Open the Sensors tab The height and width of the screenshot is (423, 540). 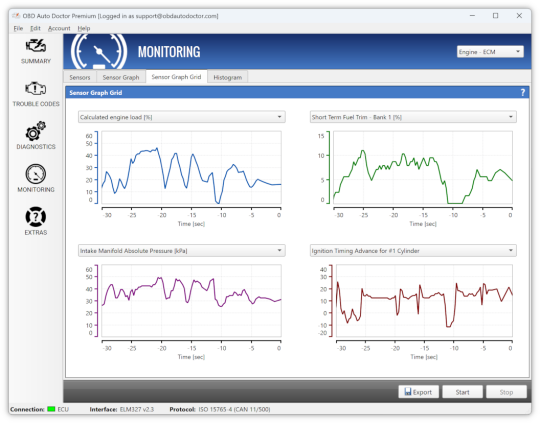pos(80,78)
